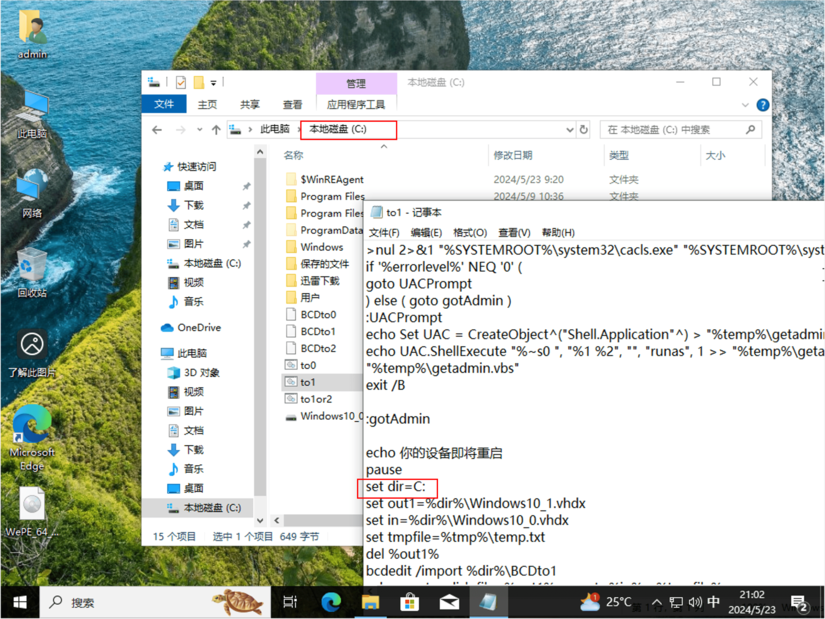This screenshot has height=619, width=825.
Task: Open the 格式(O) menu in Notepad
Action: point(469,233)
